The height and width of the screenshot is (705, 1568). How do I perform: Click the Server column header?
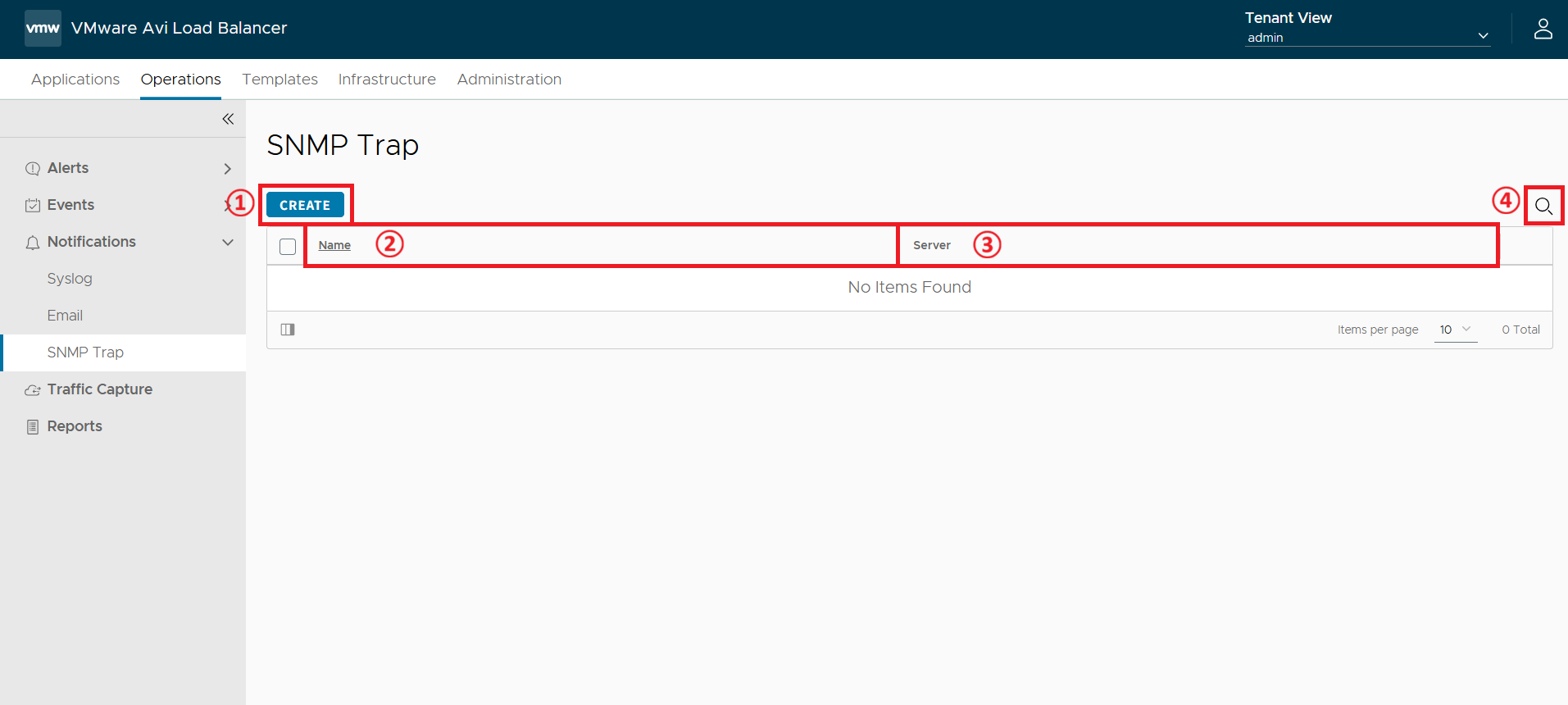tap(932, 245)
